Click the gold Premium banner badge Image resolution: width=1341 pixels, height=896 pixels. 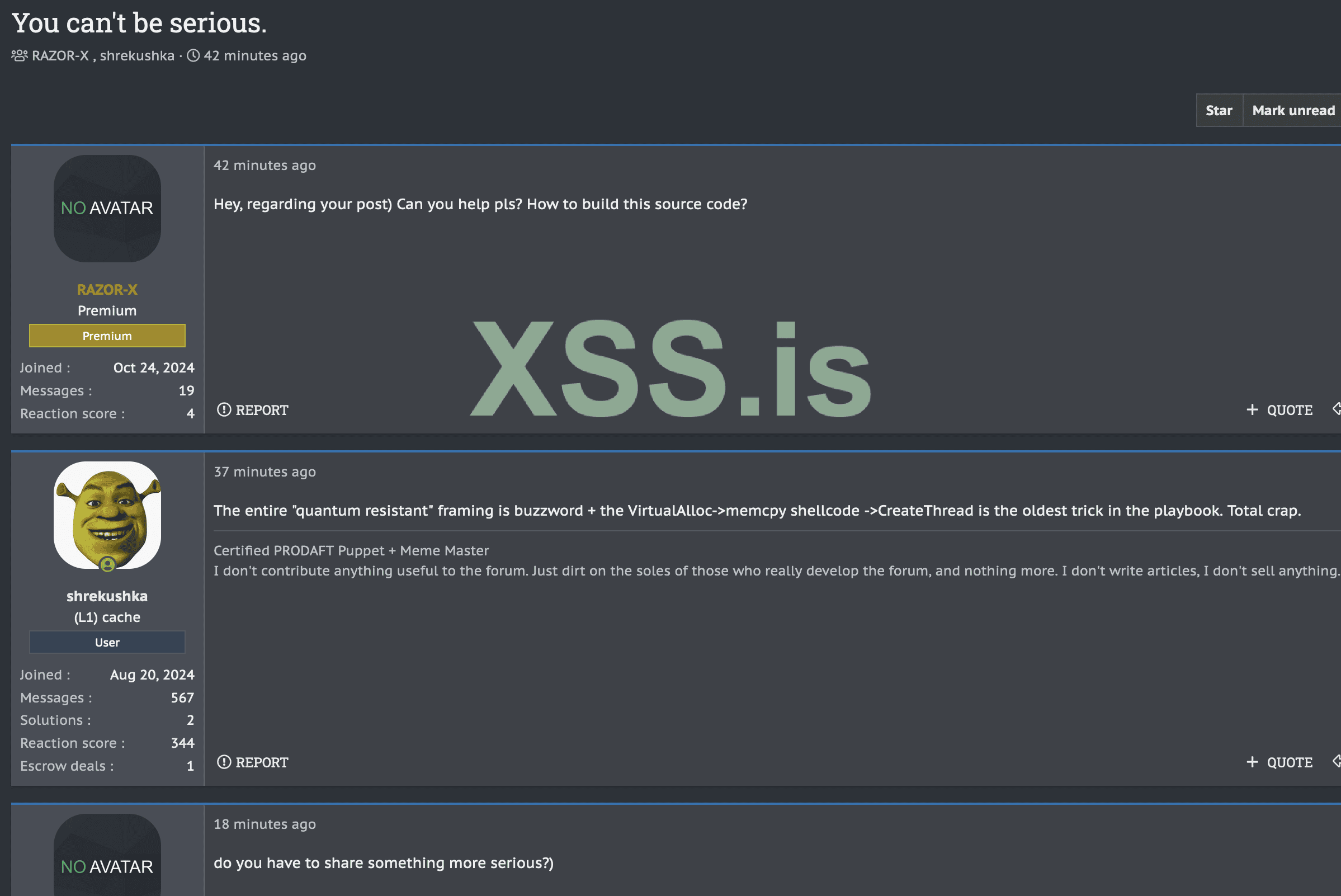pyautogui.click(x=107, y=336)
